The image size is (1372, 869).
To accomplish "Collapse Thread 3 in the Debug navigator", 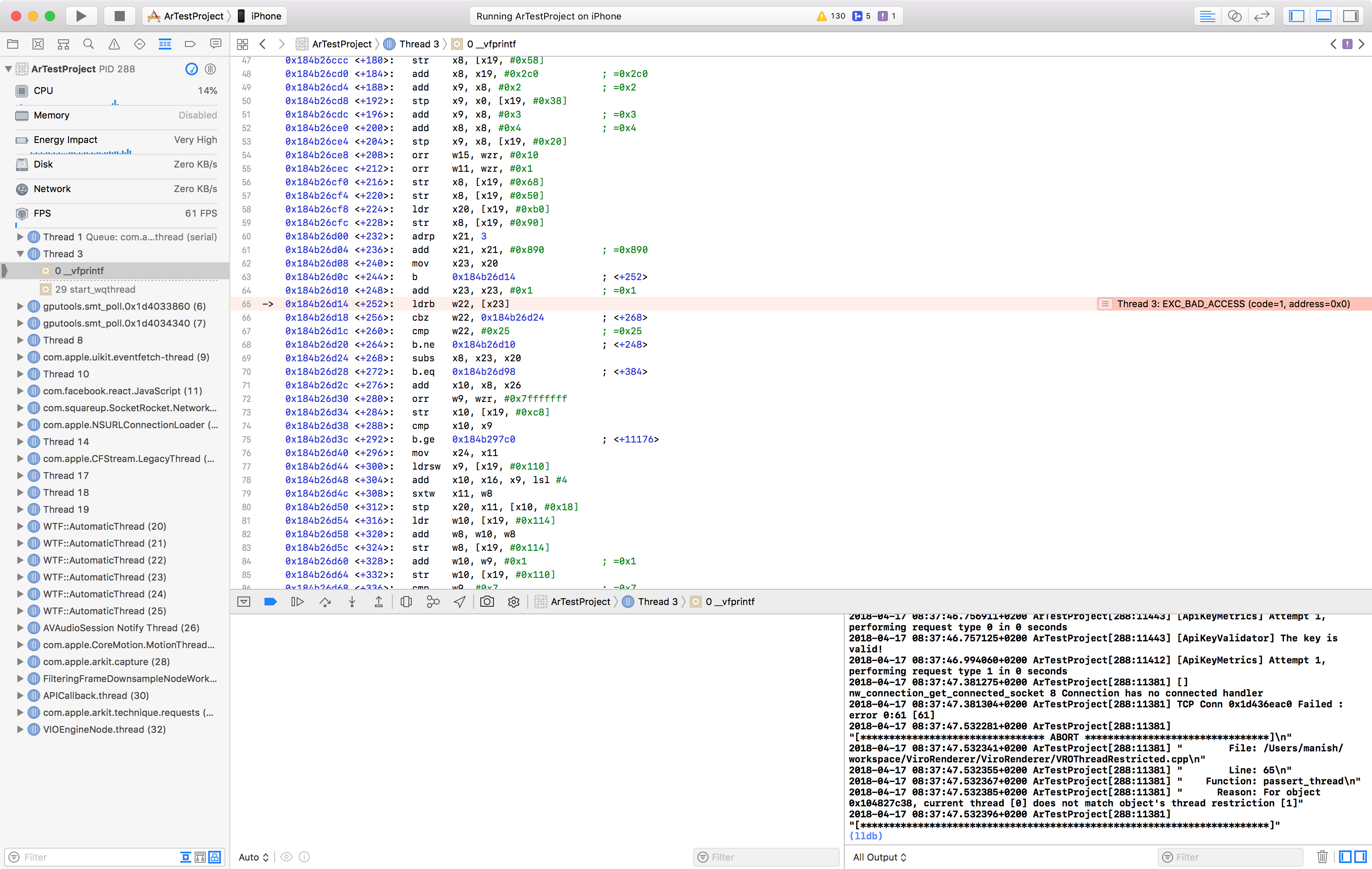I will coord(20,254).
